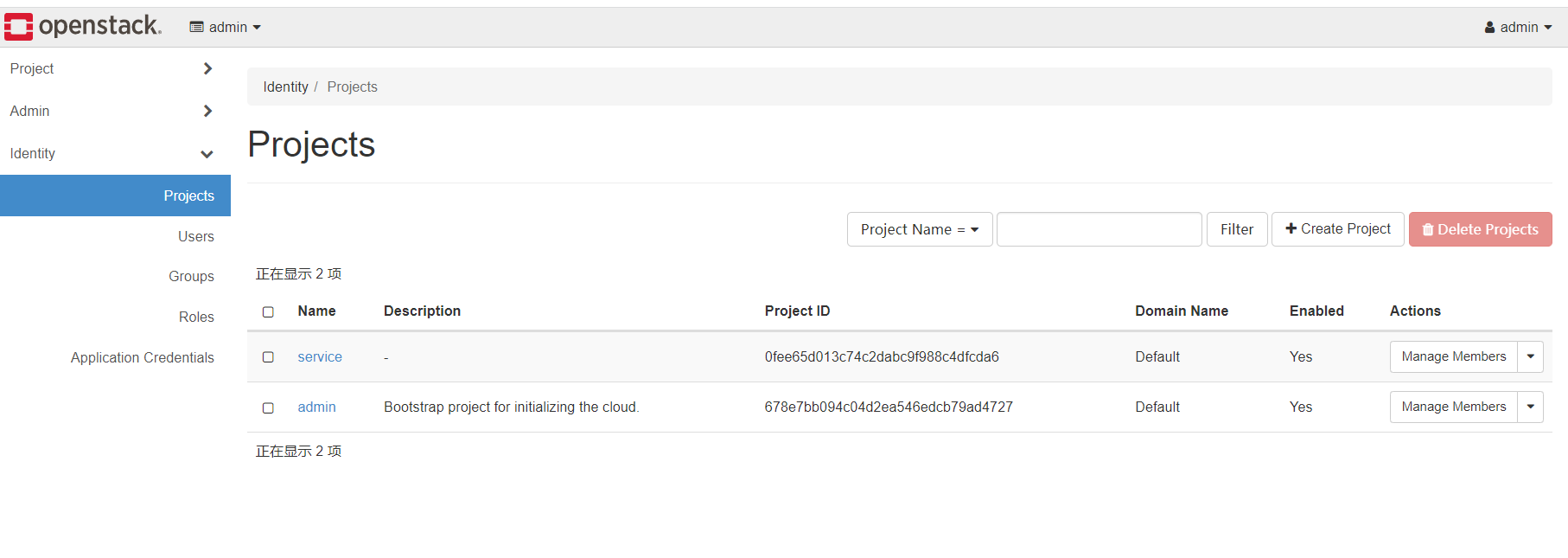This screenshot has width=1568, height=558.
Task: Click the Create Project button
Action: coord(1338,229)
